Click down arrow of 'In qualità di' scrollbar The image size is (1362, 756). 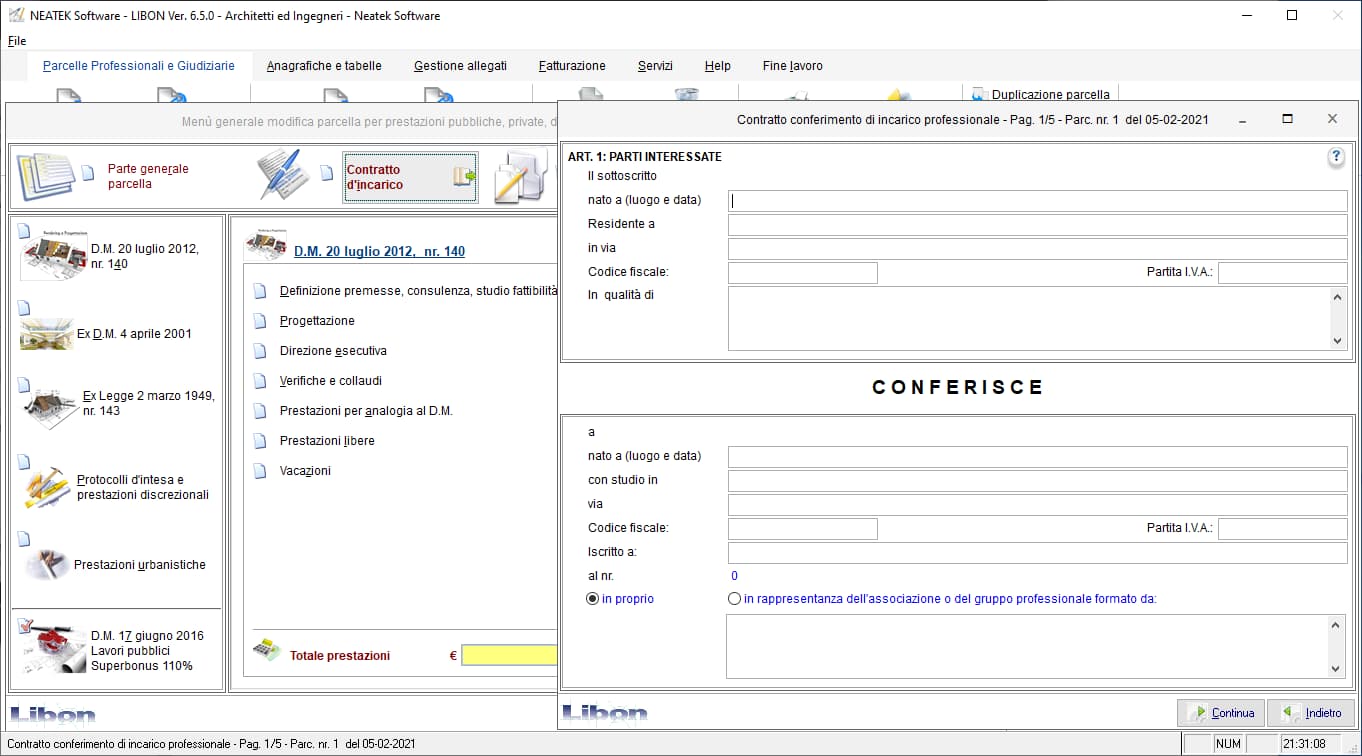coord(1339,341)
